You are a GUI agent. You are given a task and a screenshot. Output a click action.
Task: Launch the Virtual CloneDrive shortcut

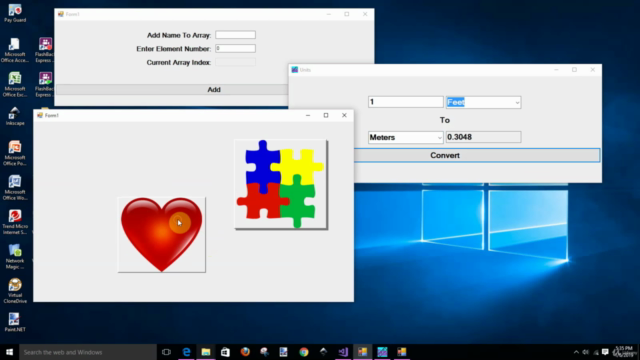[15, 291]
